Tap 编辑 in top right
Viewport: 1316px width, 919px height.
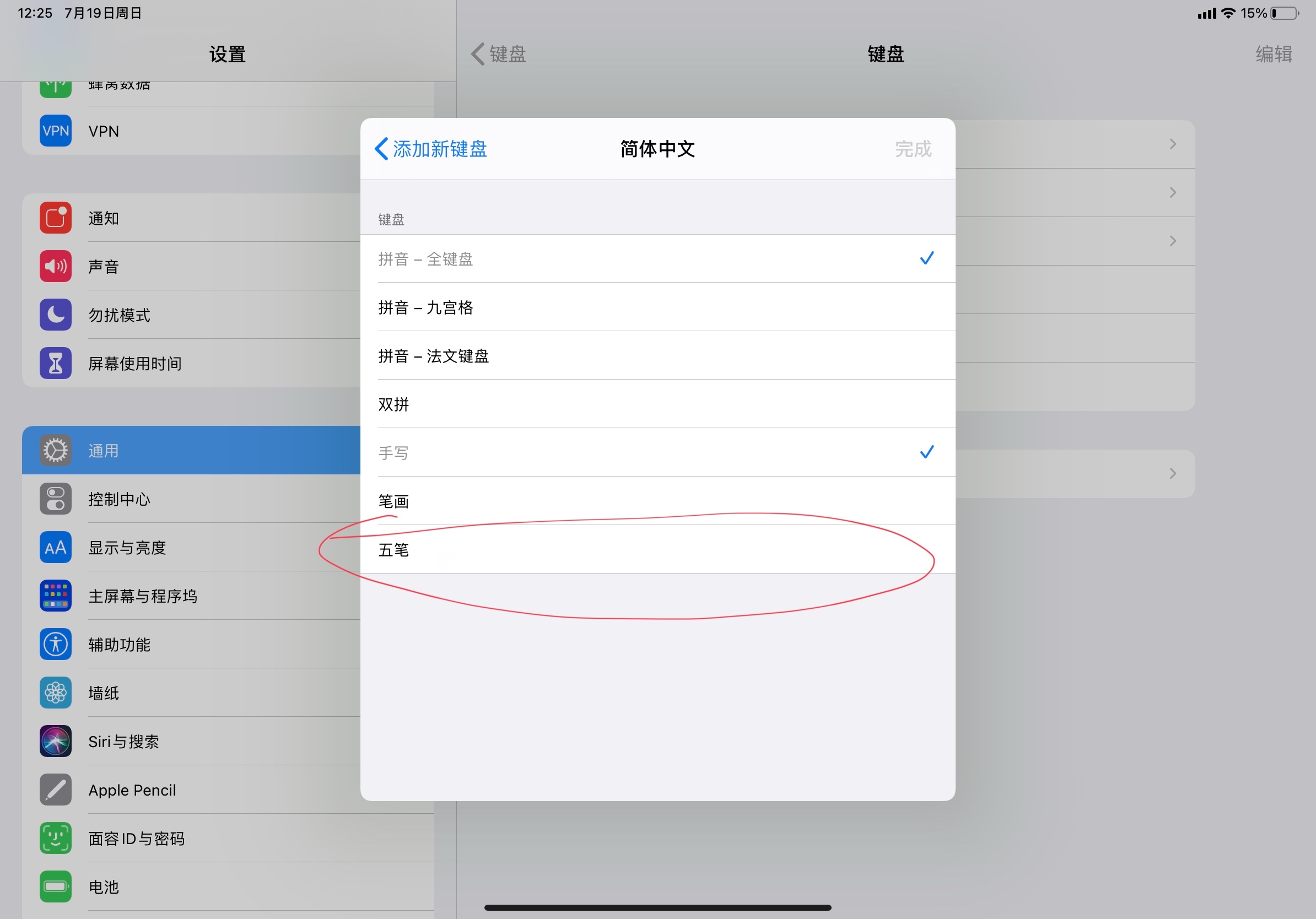pyautogui.click(x=1274, y=55)
